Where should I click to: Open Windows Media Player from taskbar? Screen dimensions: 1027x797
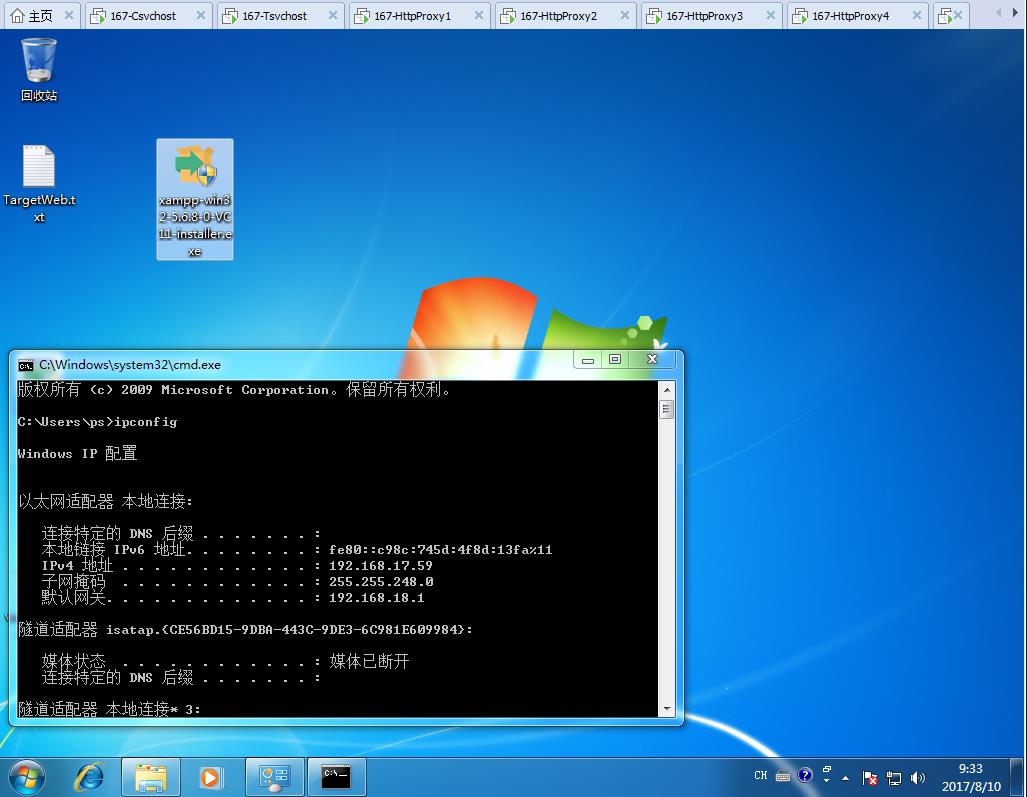click(x=211, y=777)
